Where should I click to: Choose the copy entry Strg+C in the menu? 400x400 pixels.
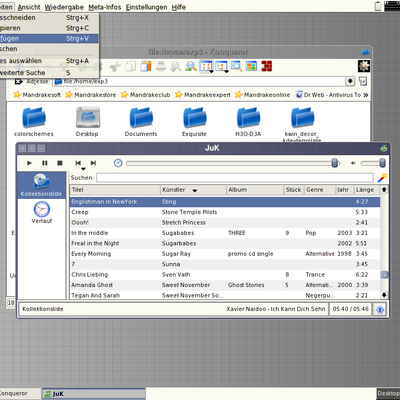click(49, 28)
